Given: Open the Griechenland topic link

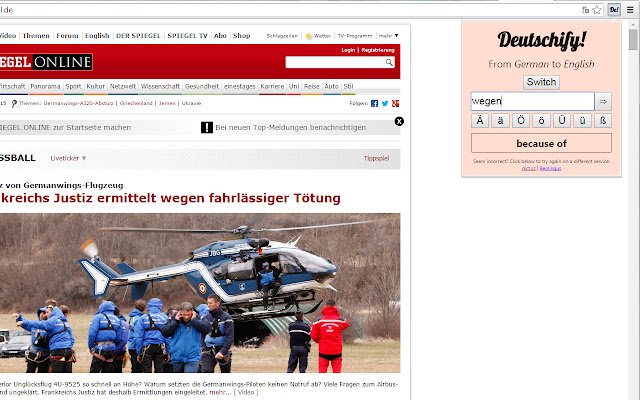Looking at the screenshot, I should click(136, 103).
